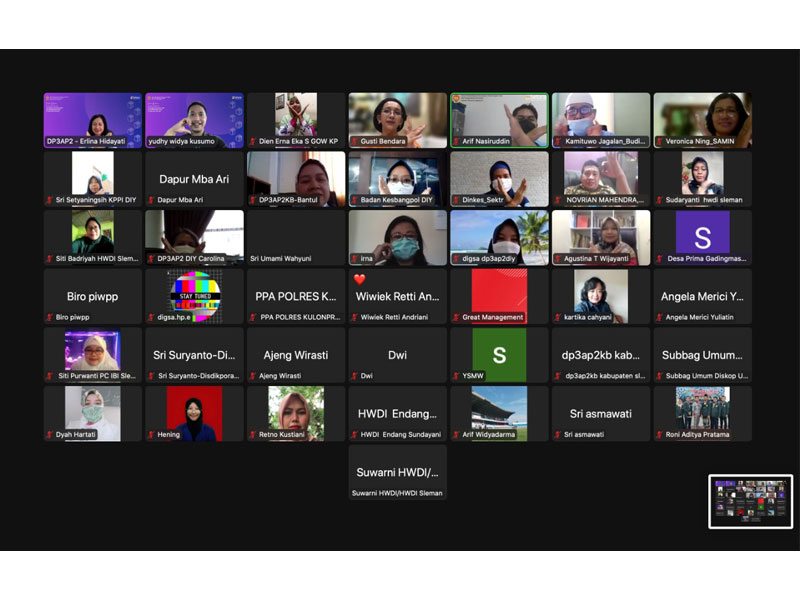Select the Suwarni HWDI/HWDI Sleman tile
This screenshot has width=800, height=600.
pos(397,472)
